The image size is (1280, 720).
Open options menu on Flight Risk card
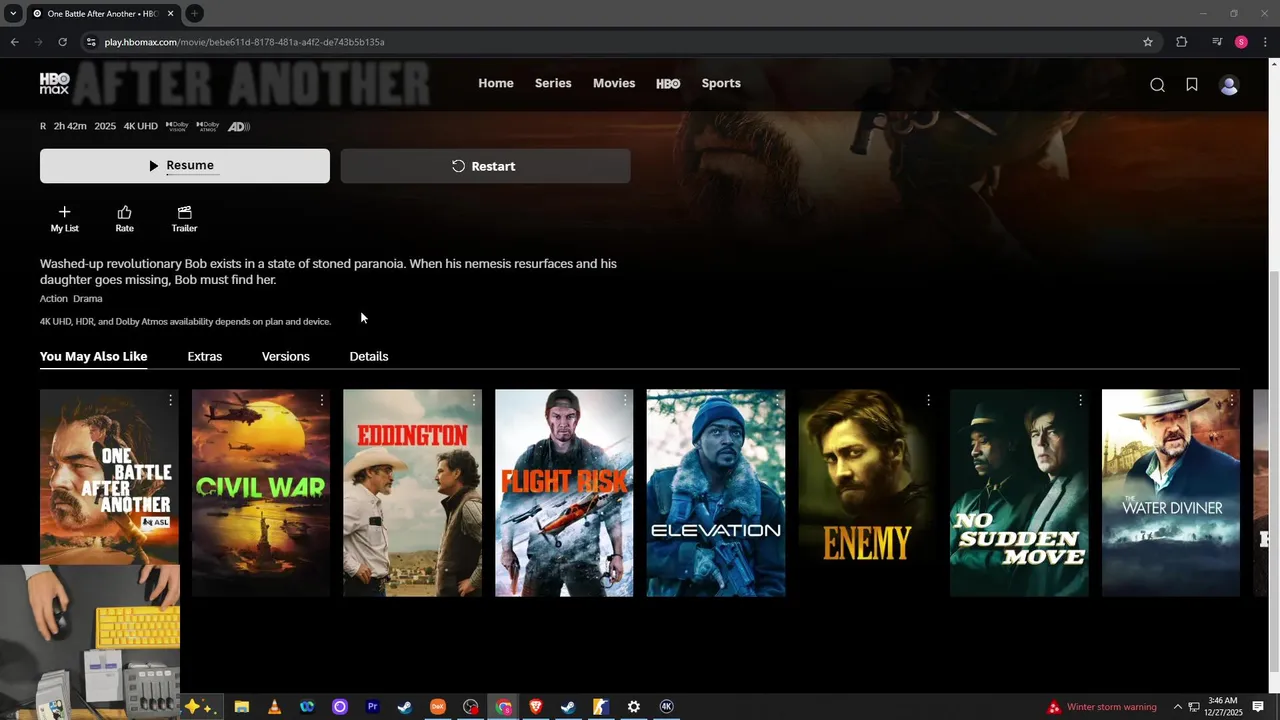626,400
